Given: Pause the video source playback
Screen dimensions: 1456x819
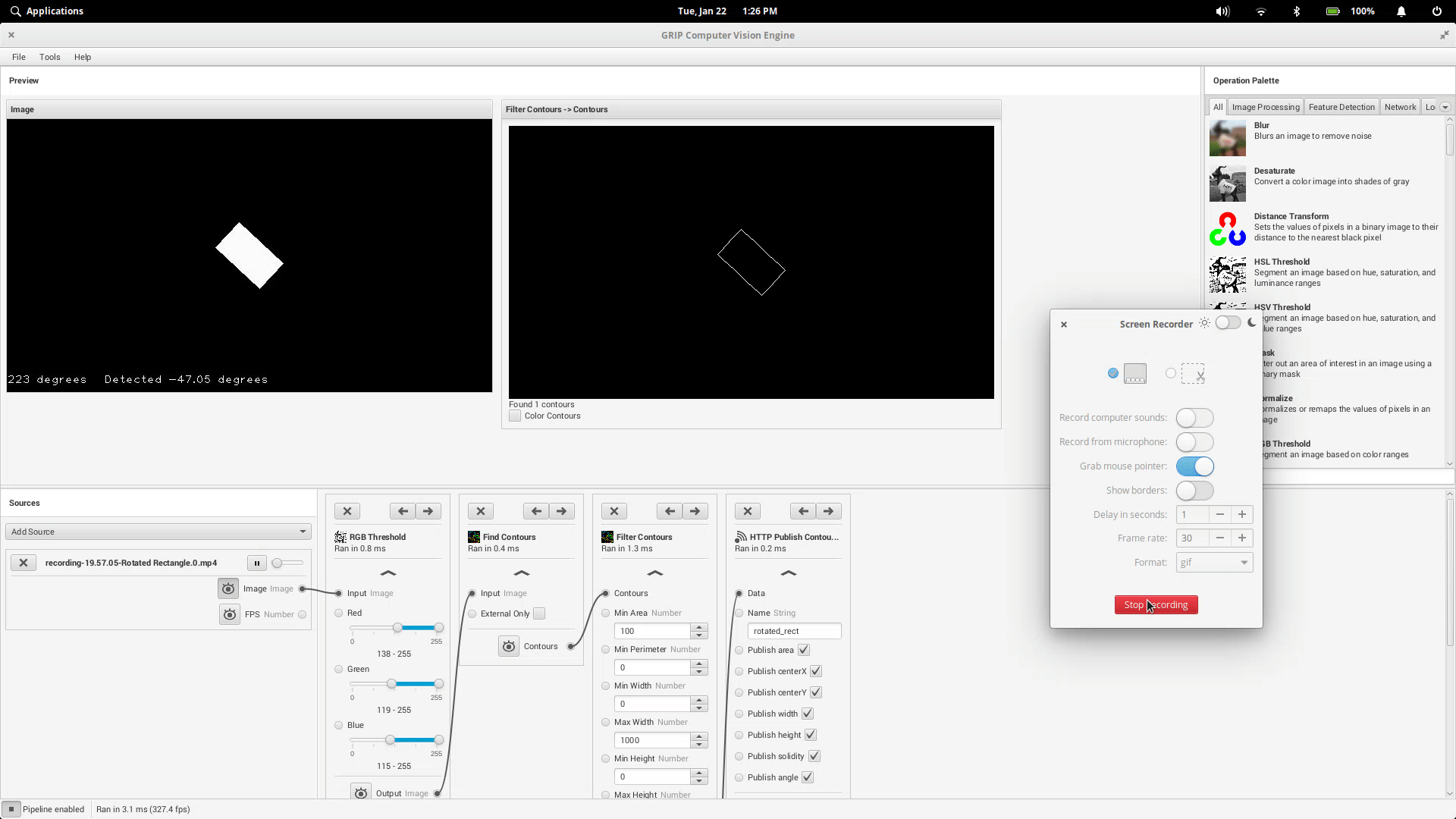Looking at the screenshot, I should [x=256, y=563].
